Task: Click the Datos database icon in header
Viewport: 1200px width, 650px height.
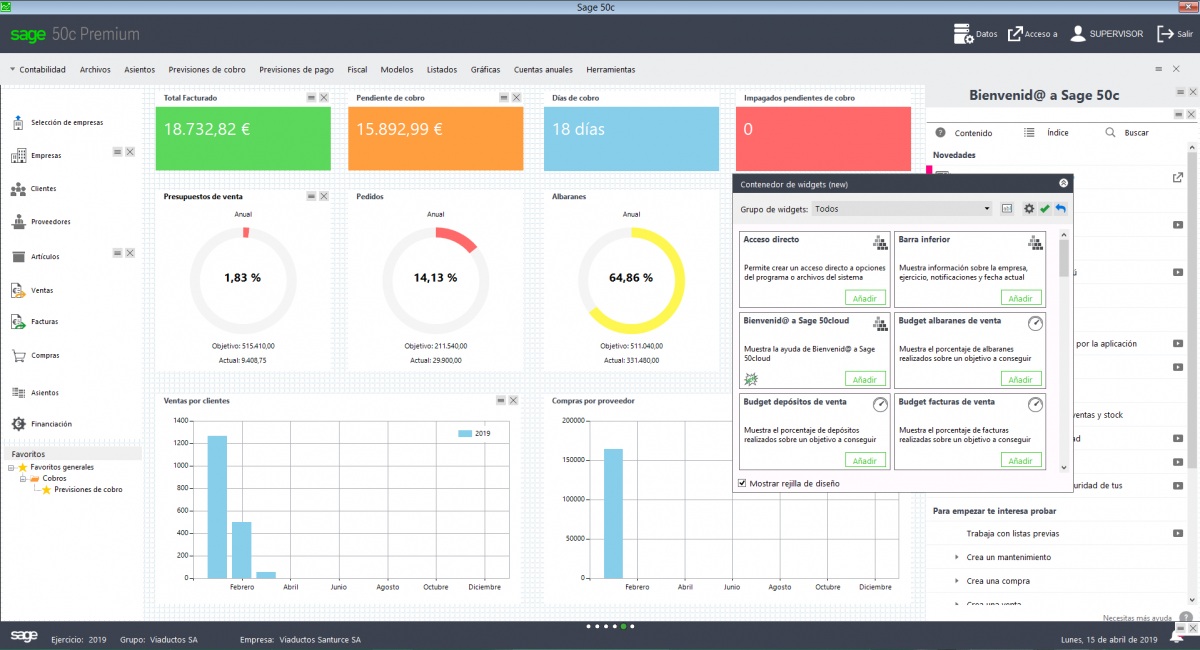Action: coord(963,34)
